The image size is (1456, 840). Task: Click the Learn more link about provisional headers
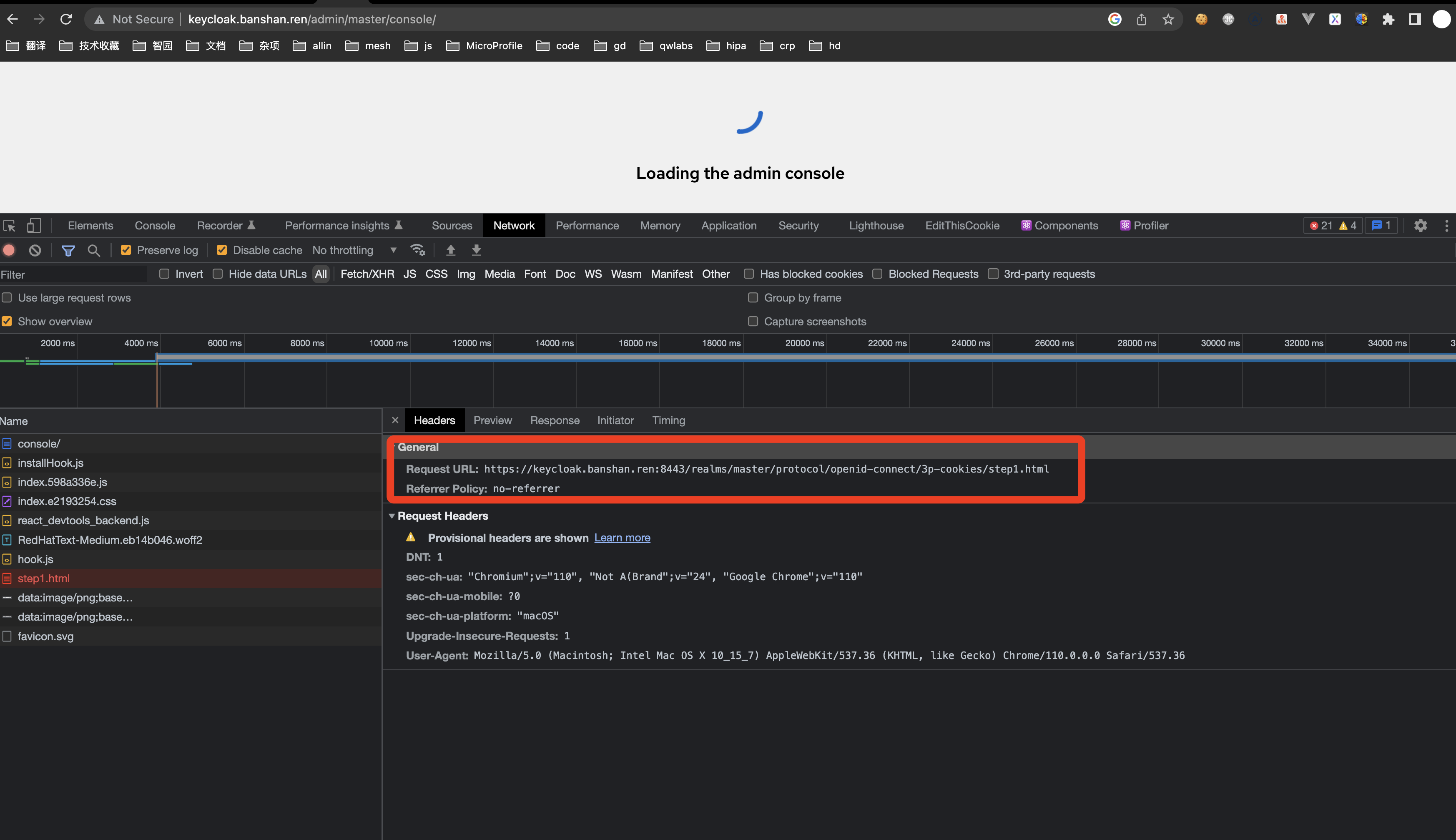pyautogui.click(x=622, y=537)
